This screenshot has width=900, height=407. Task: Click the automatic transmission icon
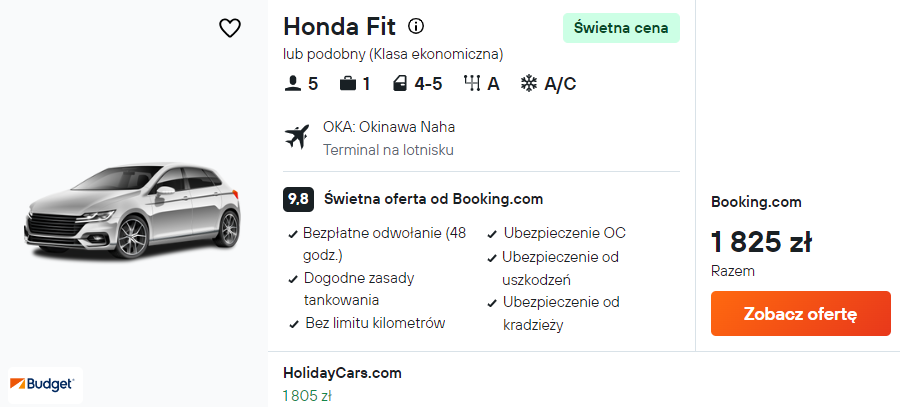(x=472, y=84)
